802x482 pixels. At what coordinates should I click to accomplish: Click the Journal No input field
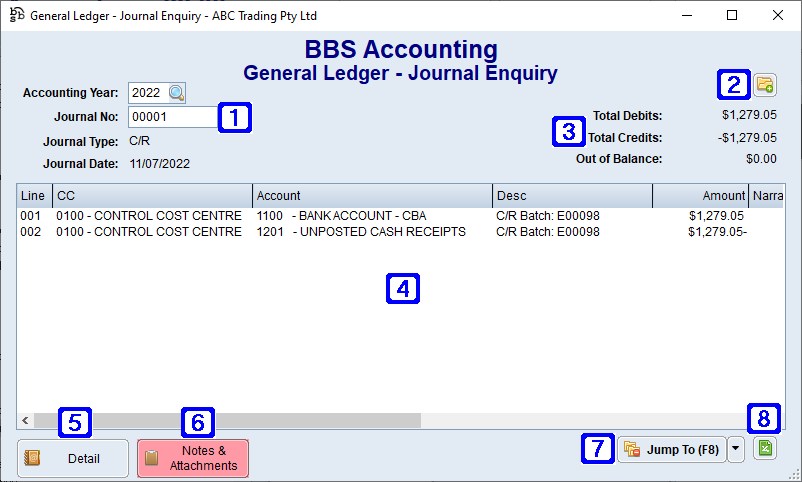[x=172, y=117]
